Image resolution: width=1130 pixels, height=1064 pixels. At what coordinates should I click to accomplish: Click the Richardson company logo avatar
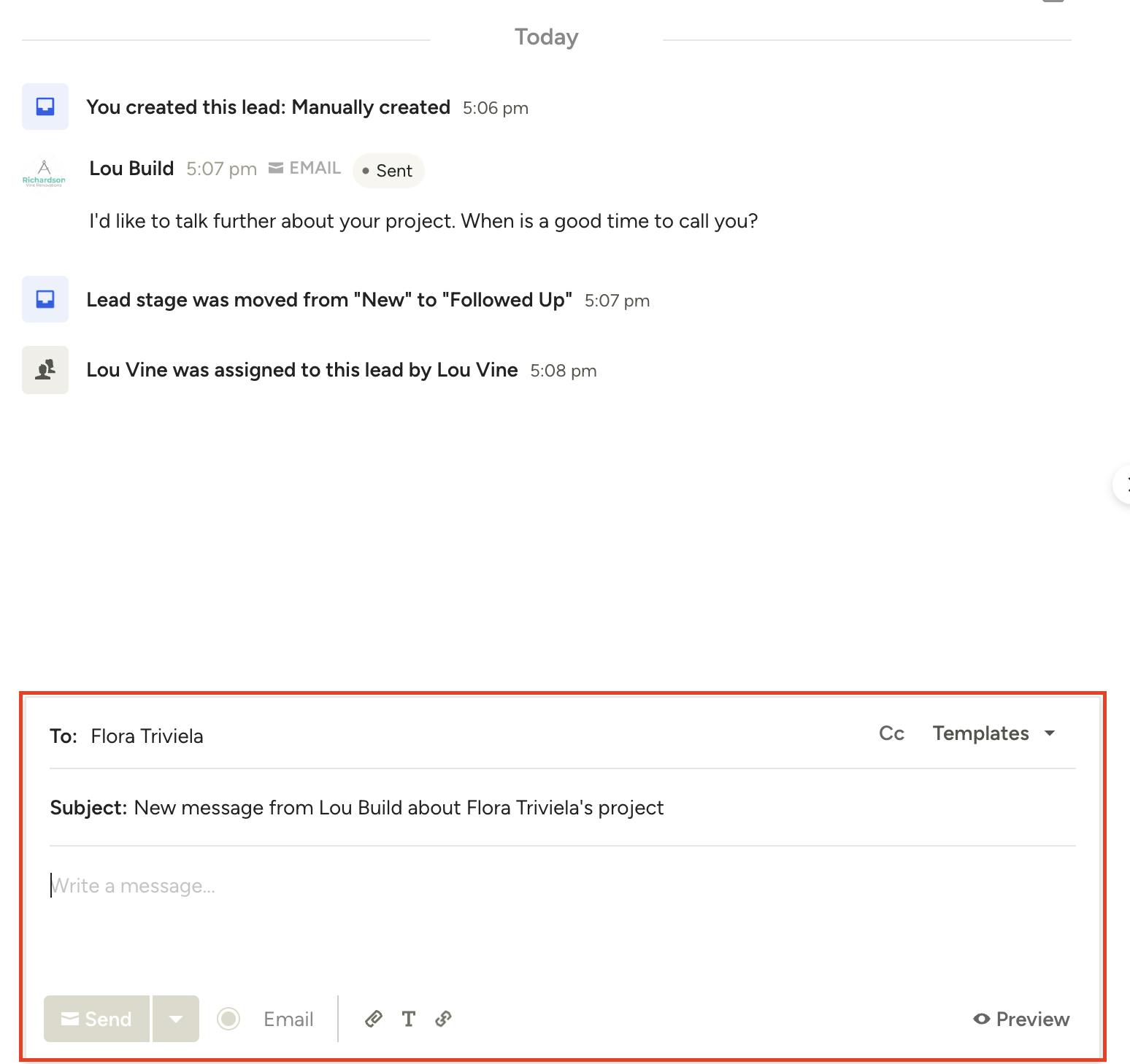(x=44, y=174)
